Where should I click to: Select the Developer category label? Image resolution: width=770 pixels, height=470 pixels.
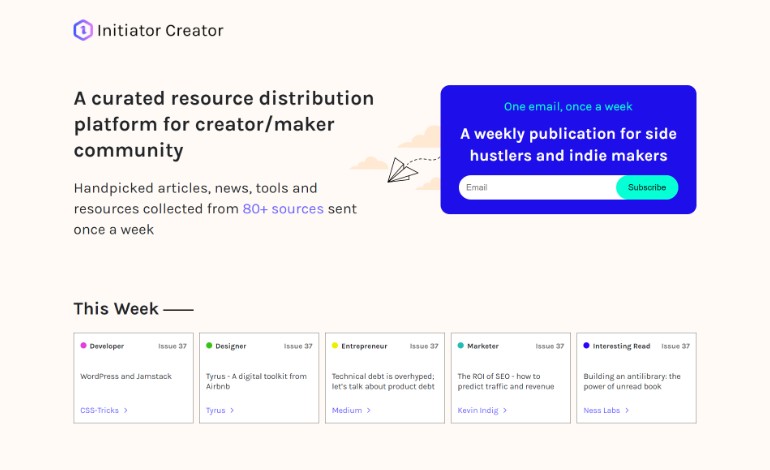pos(107,346)
